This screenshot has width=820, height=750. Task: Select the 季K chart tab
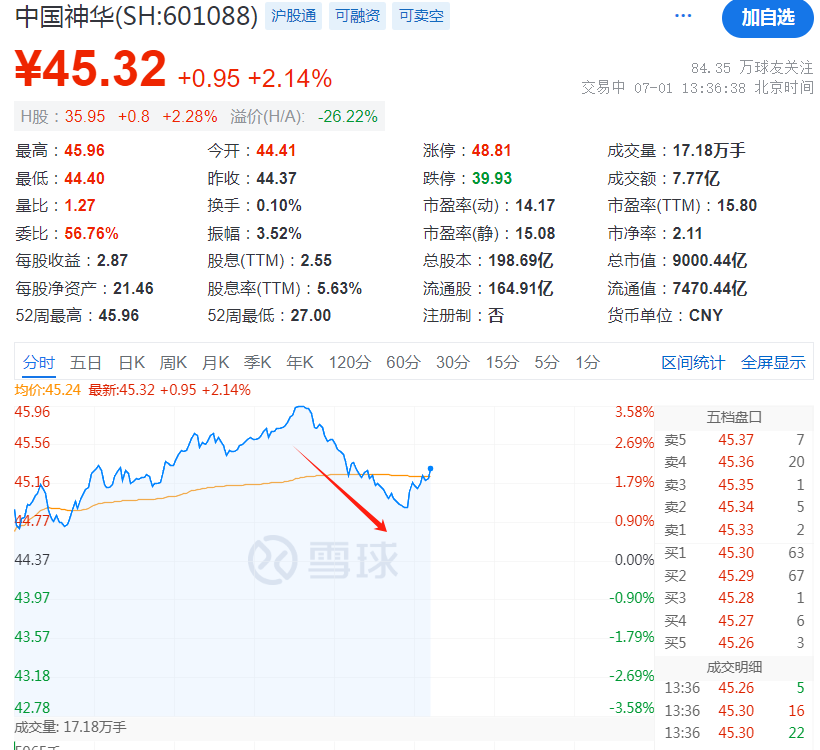pyautogui.click(x=258, y=362)
